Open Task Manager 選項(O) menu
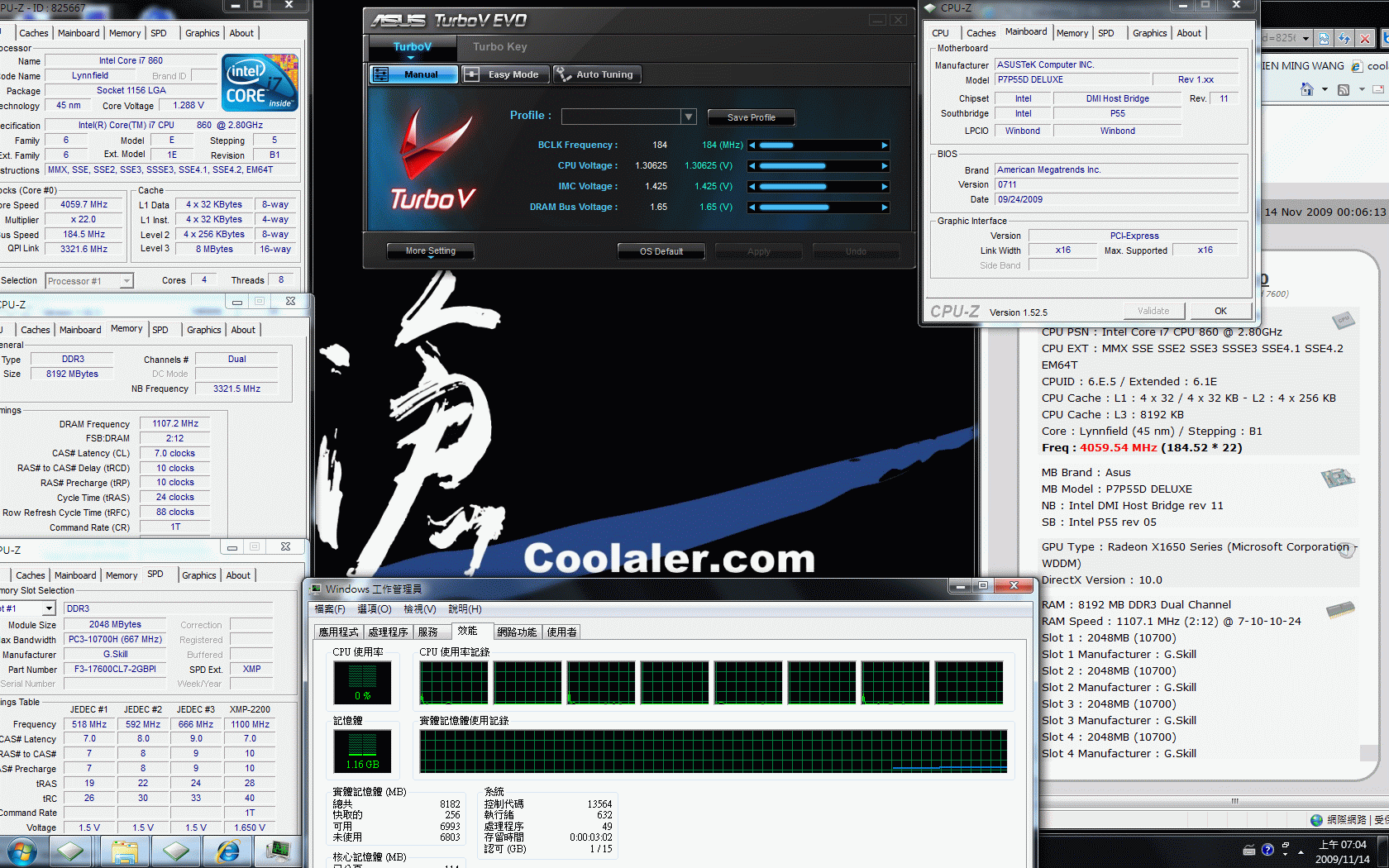Screen dimensions: 1389x868 375,609
